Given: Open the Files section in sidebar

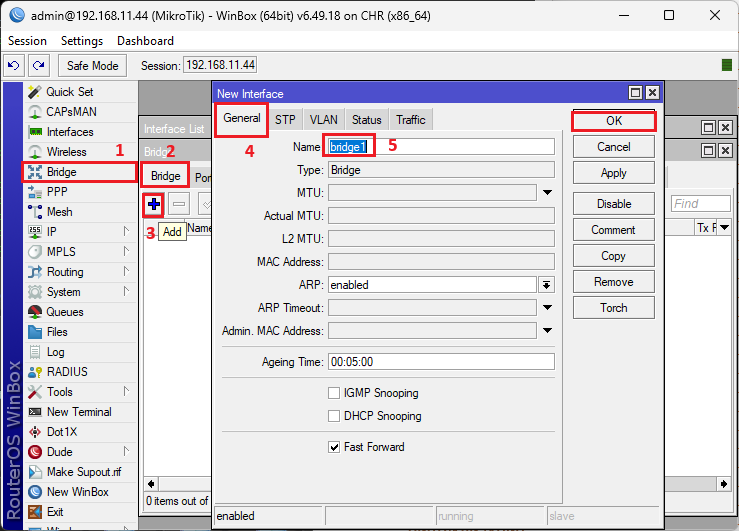Looking at the screenshot, I should [57, 332].
